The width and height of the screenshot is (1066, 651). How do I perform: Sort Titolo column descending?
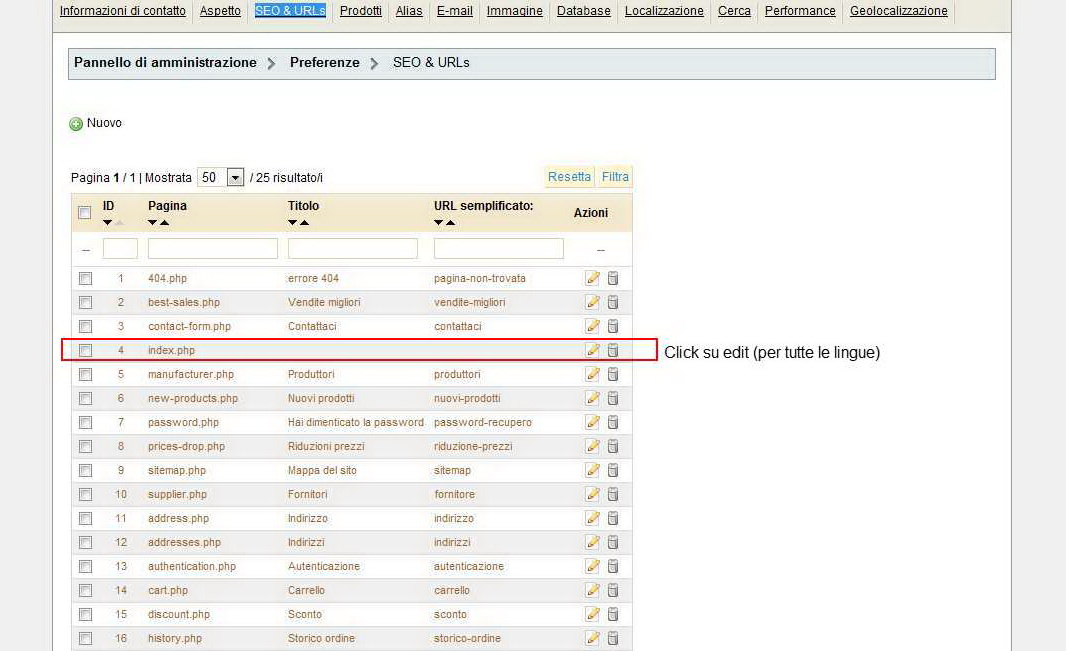(292, 222)
